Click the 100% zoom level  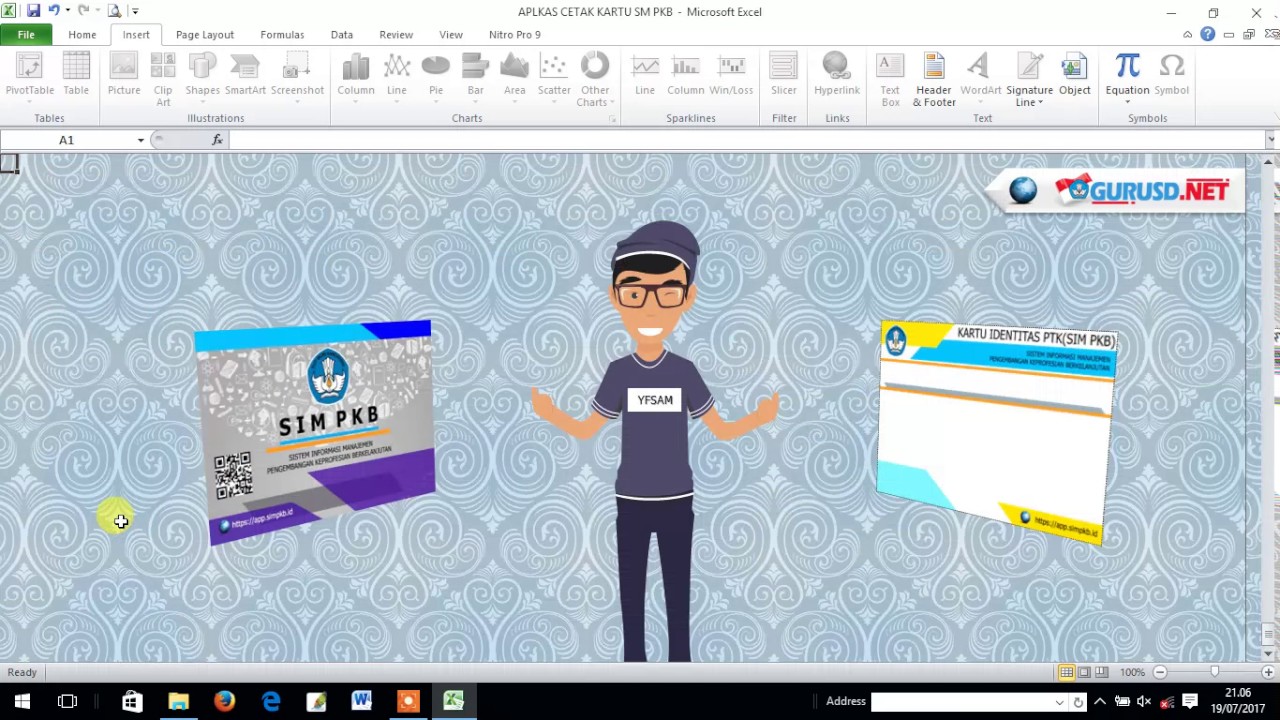click(1132, 672)
